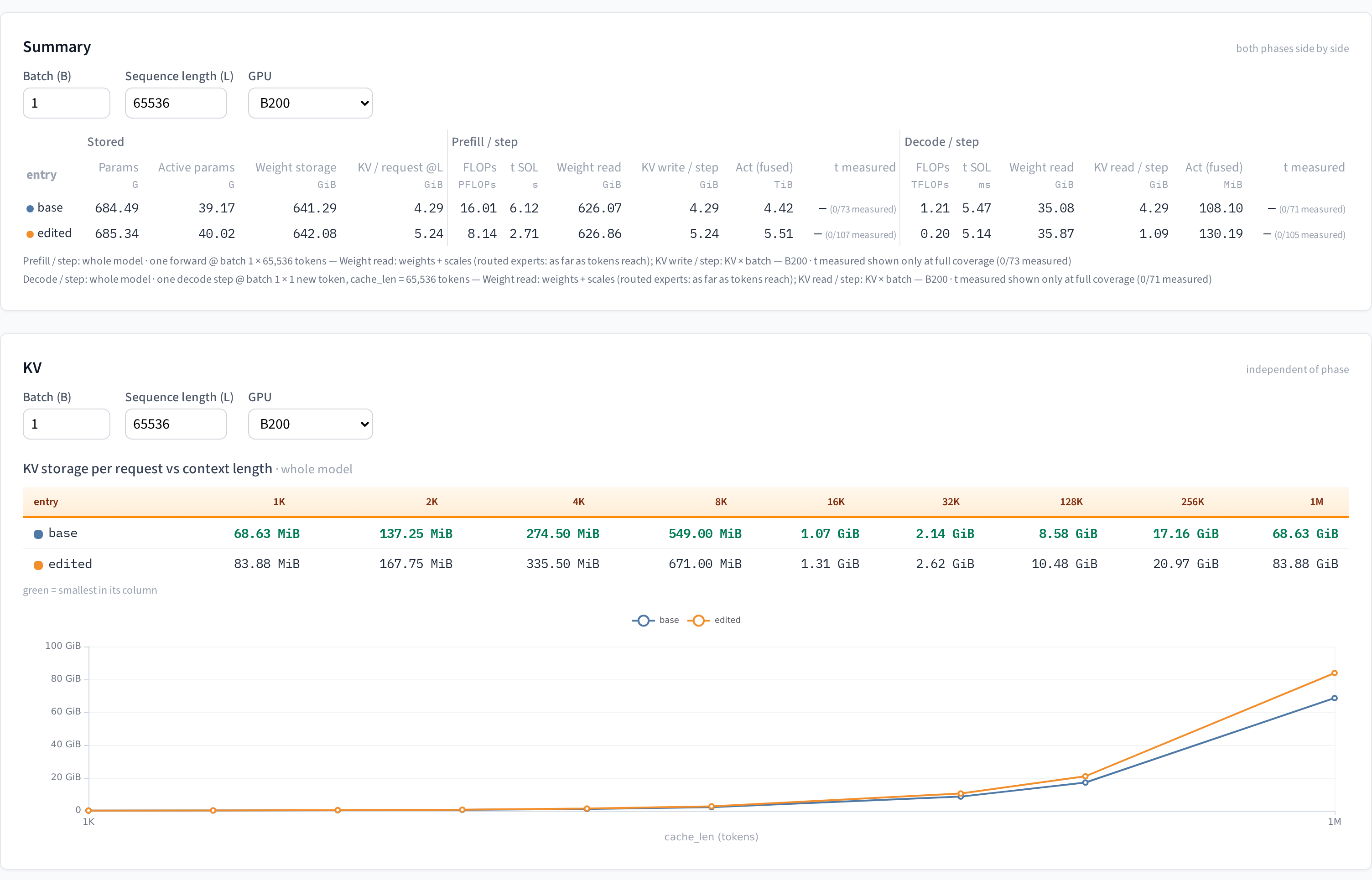
Task: Click the (0/107 measured) note in edited row
Action: 861,235
